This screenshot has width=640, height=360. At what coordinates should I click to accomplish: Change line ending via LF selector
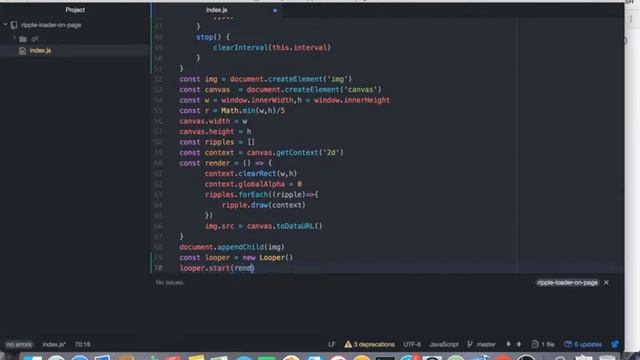[x=332, y=344]
